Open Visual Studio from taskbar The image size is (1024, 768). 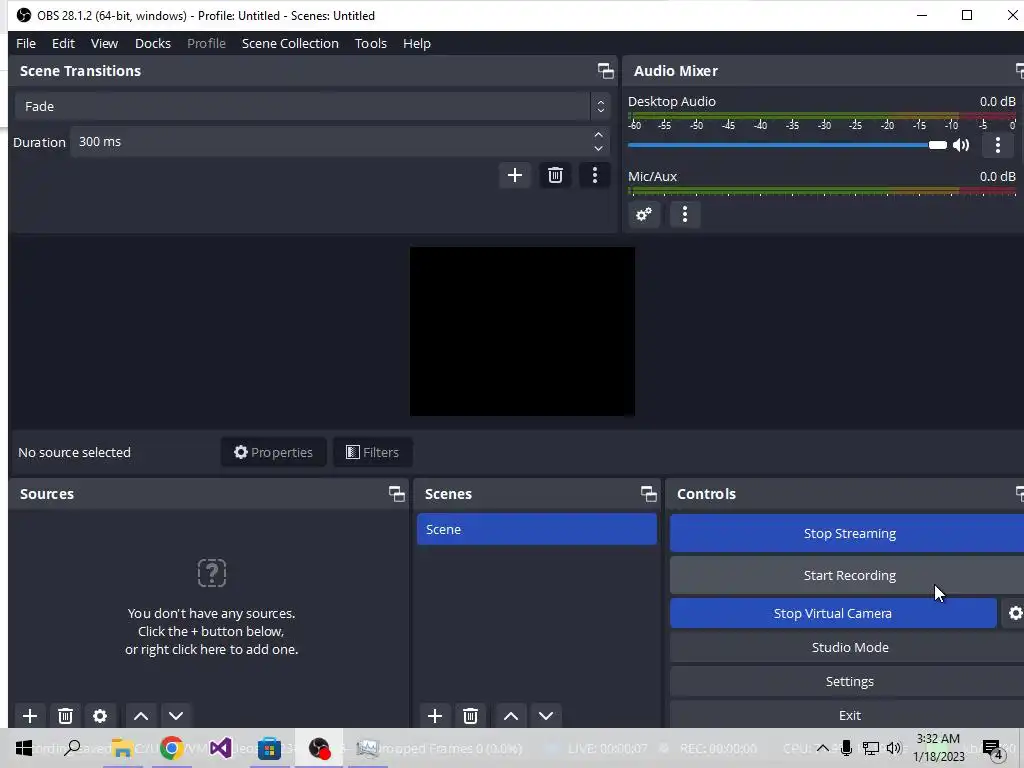click(220, 748)
